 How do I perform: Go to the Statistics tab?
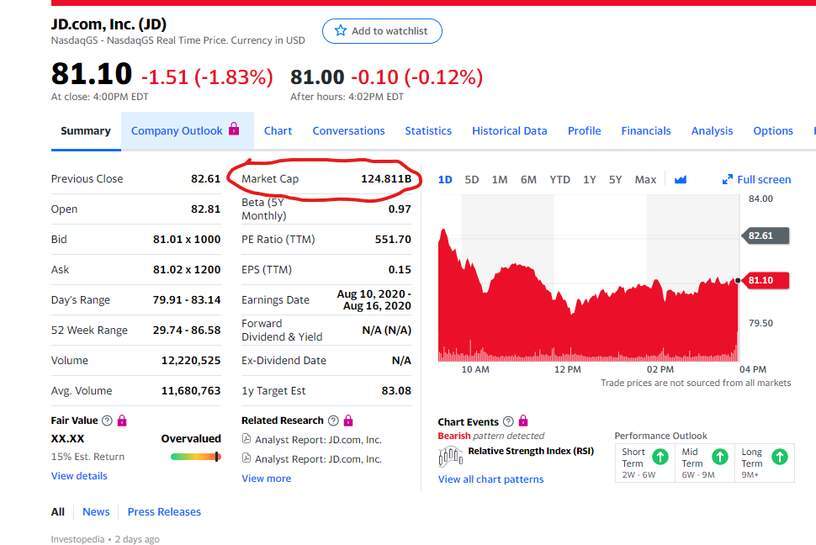[428, 131]
